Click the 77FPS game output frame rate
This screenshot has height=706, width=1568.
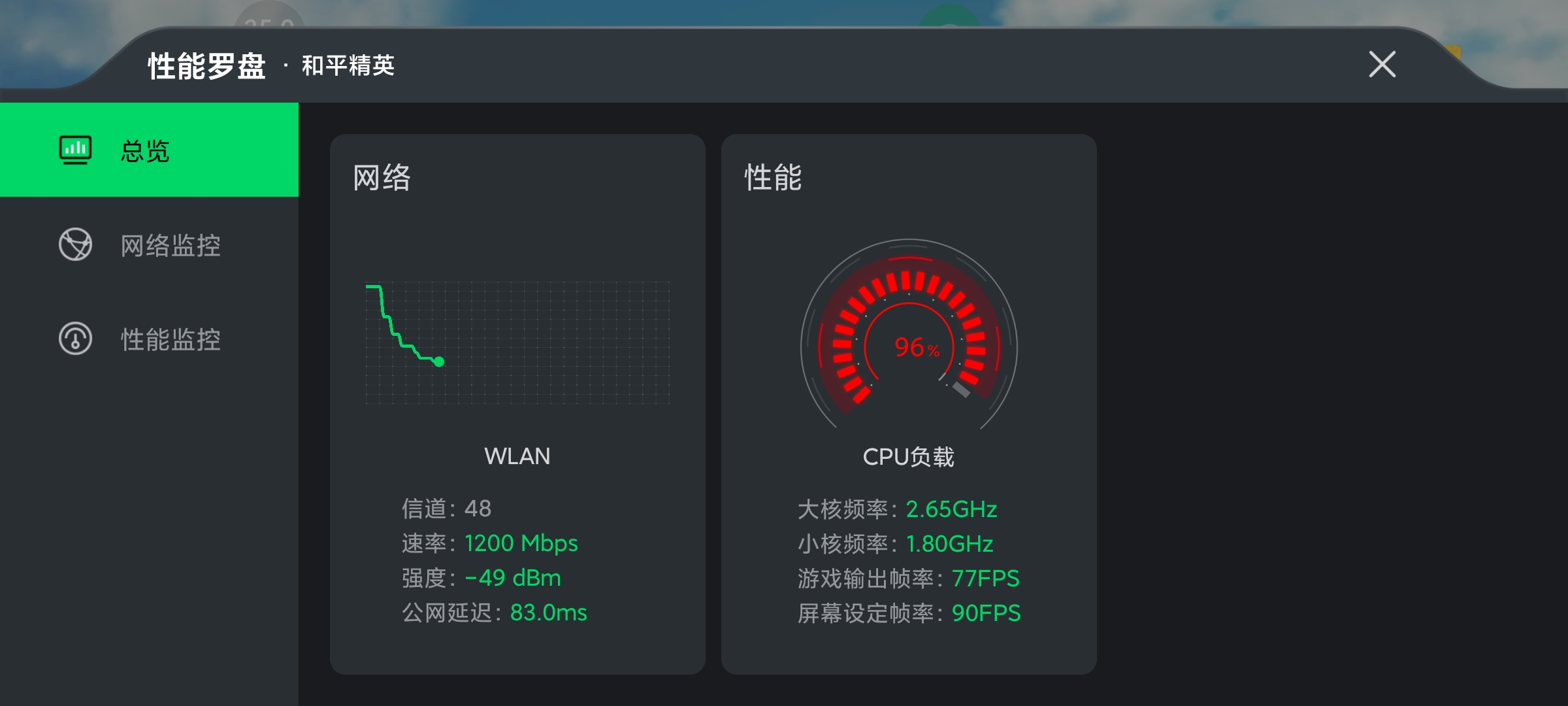pos(985,579)
